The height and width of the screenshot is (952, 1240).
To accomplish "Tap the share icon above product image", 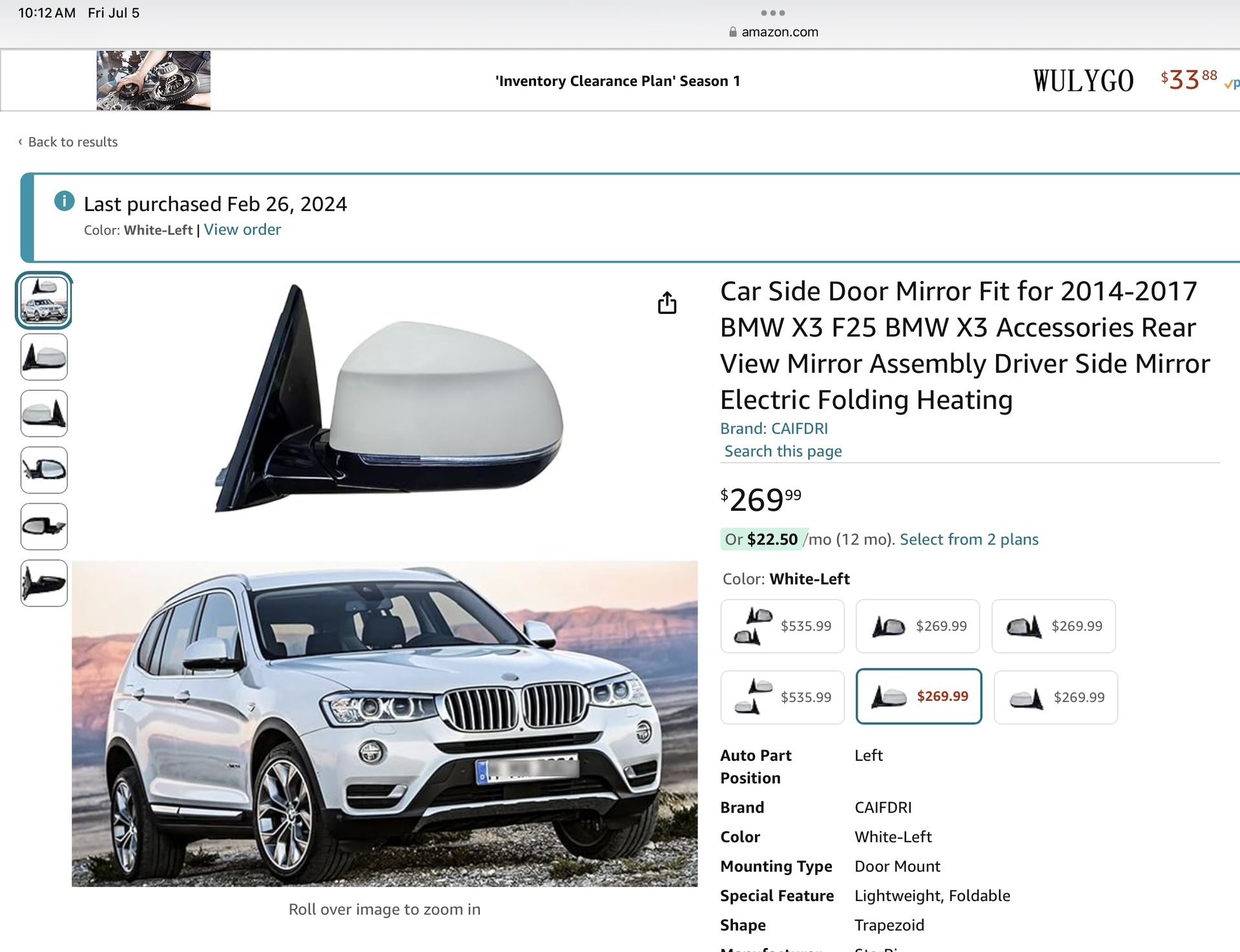I will [667, 302].
